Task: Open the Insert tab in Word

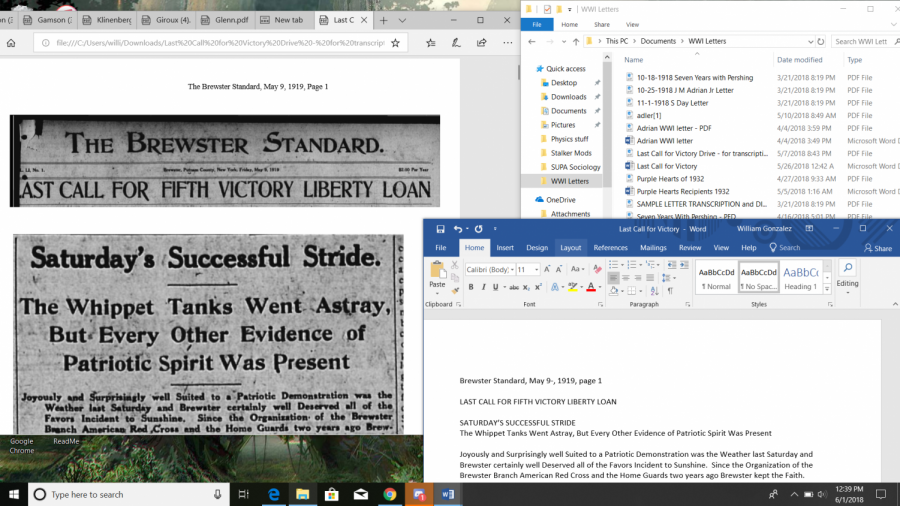Action: pos(505,248)
